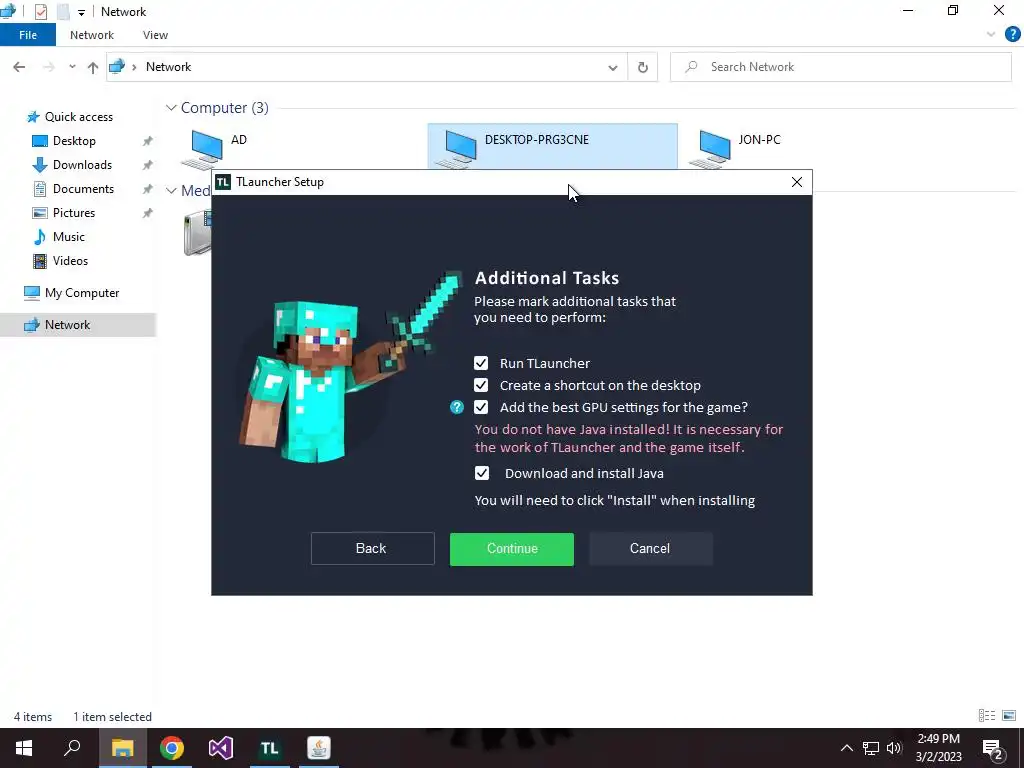Viewport: 1024px width, 768px height.
Task: Click the Search Network field
Action: [x=841, y=67]
